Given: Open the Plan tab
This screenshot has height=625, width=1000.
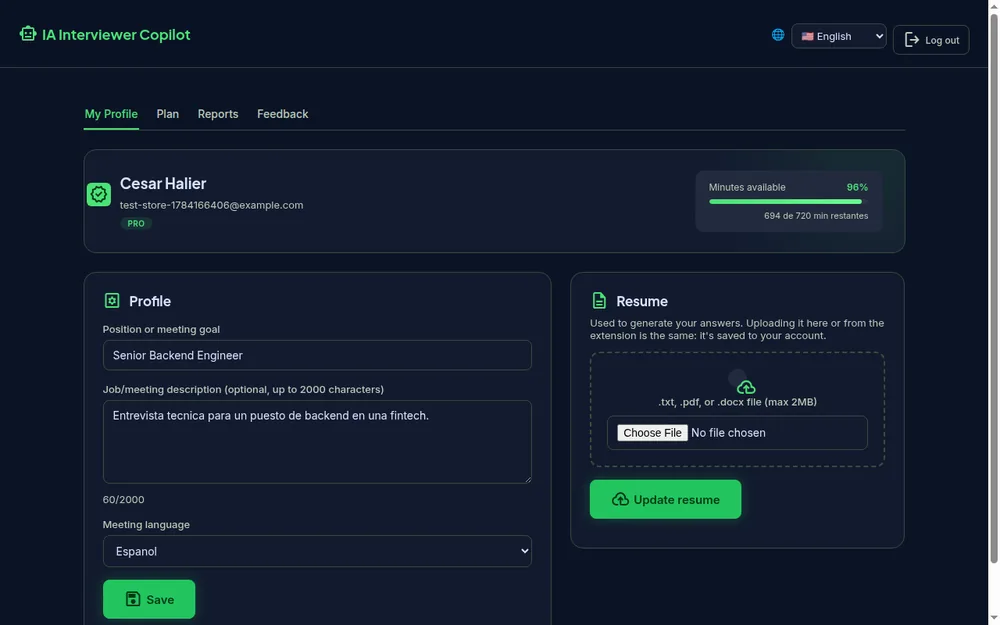Looking at the screenshot, I should 168,114.
